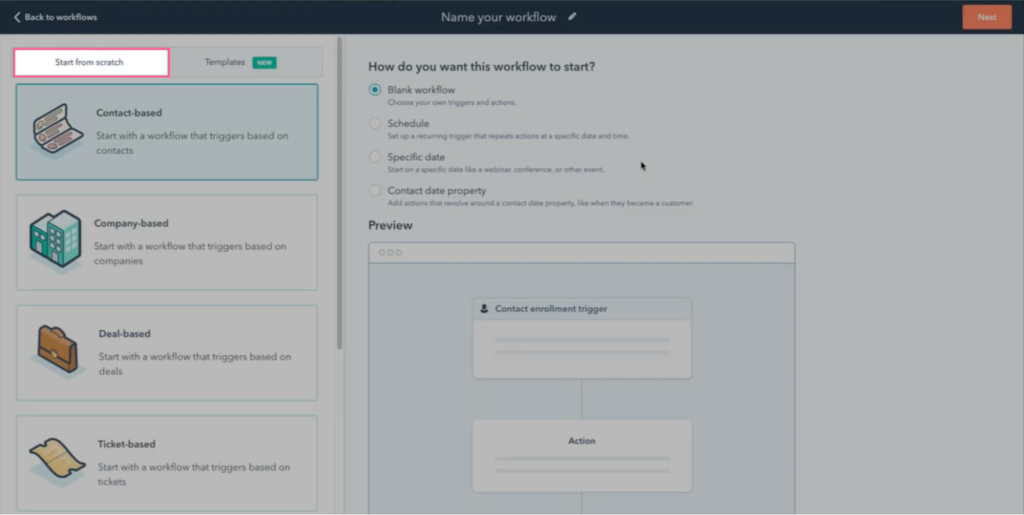Viewport: 1024px width, 515px height.
Task: Click 'triggers based on deals' description
Action: point(195,364)
